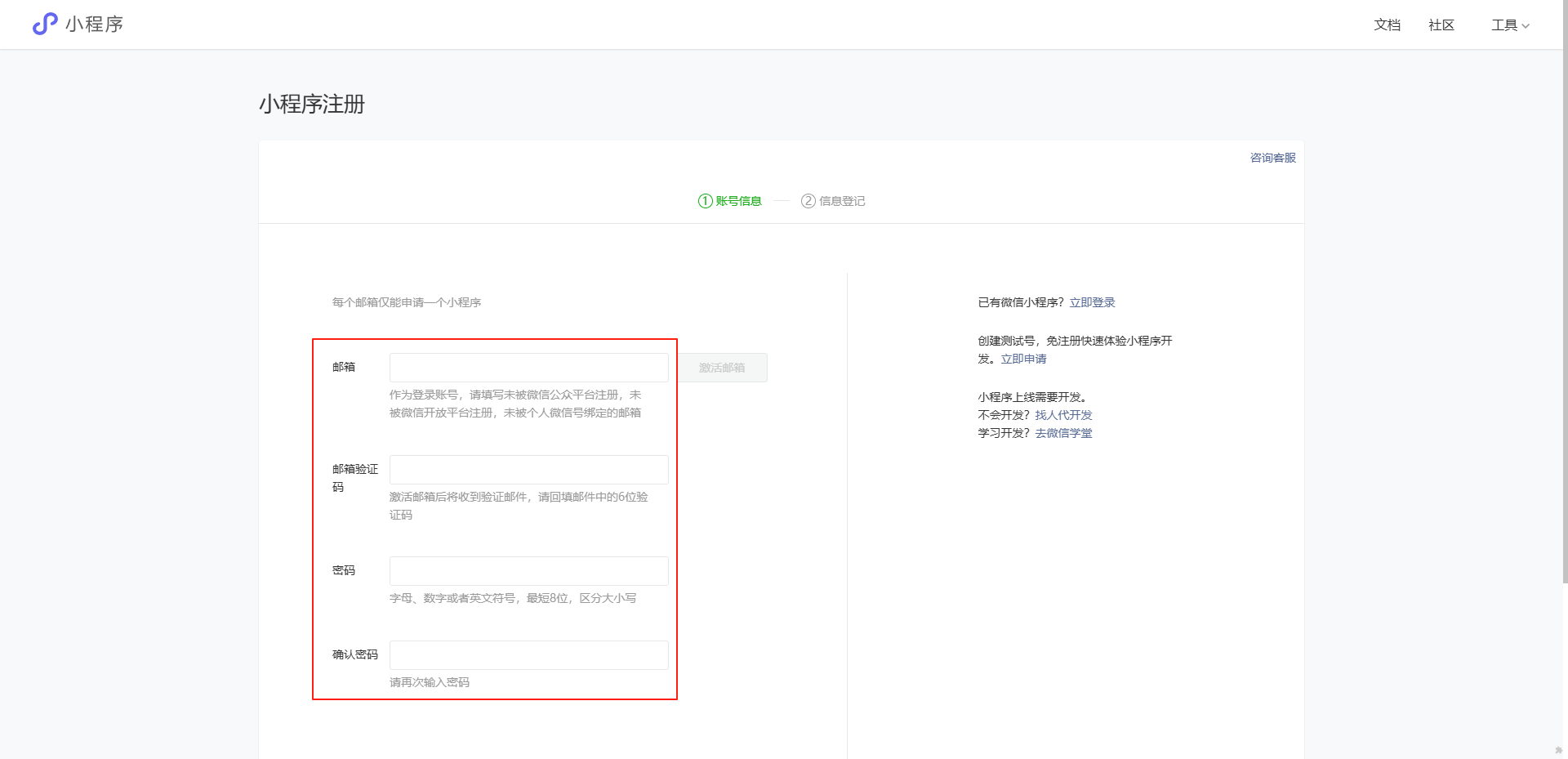Focus the 密码 input field

click(x=529, y=571)
